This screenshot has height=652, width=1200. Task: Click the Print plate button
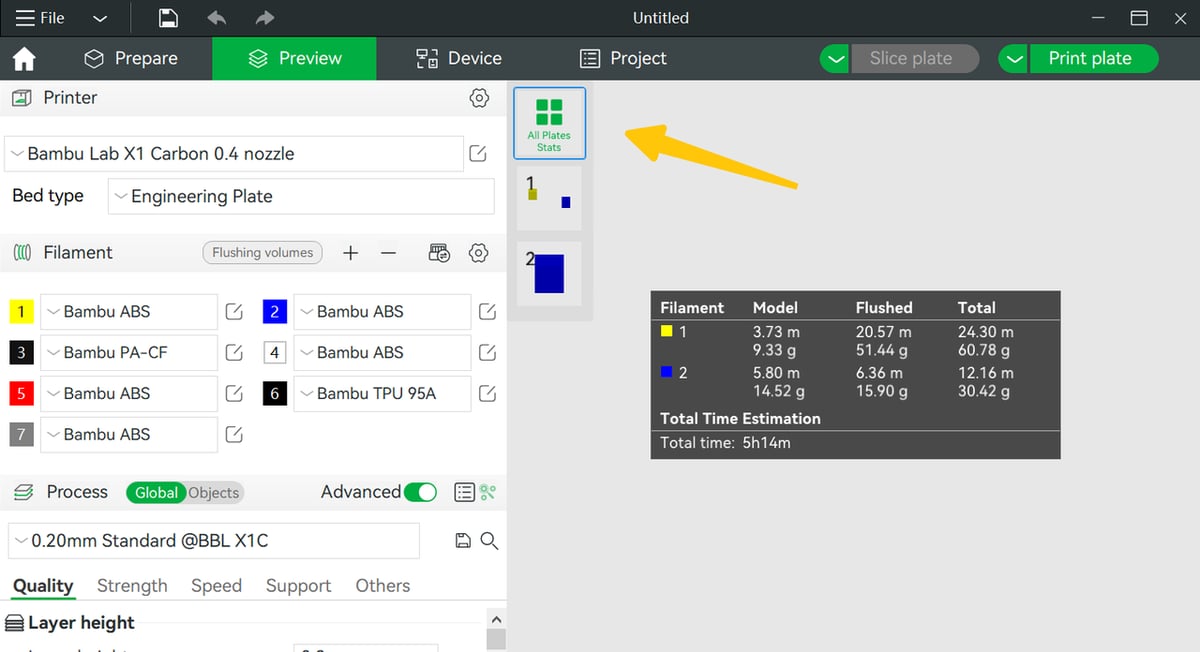1094,59
